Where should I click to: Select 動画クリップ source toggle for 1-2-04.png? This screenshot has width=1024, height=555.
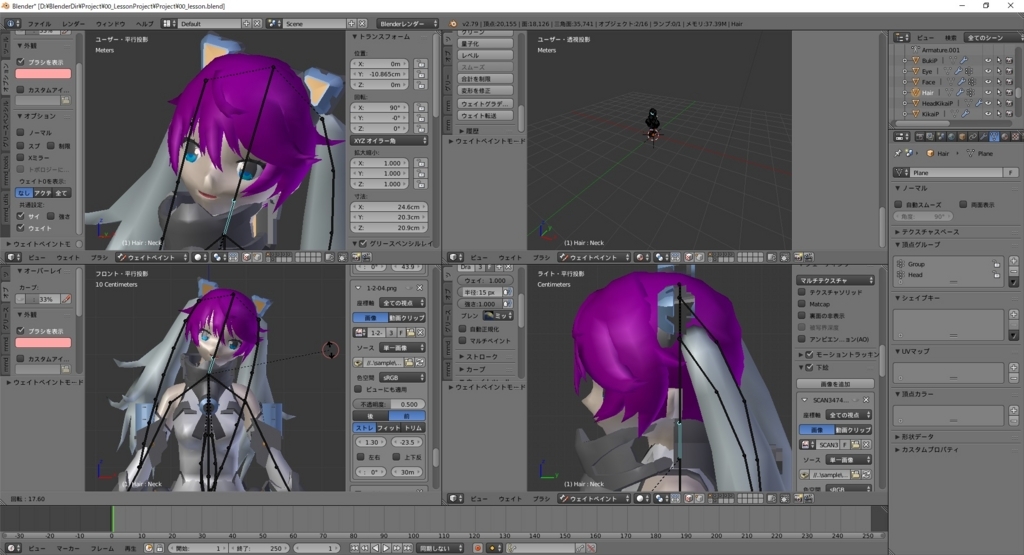click(x=407, y=318)
